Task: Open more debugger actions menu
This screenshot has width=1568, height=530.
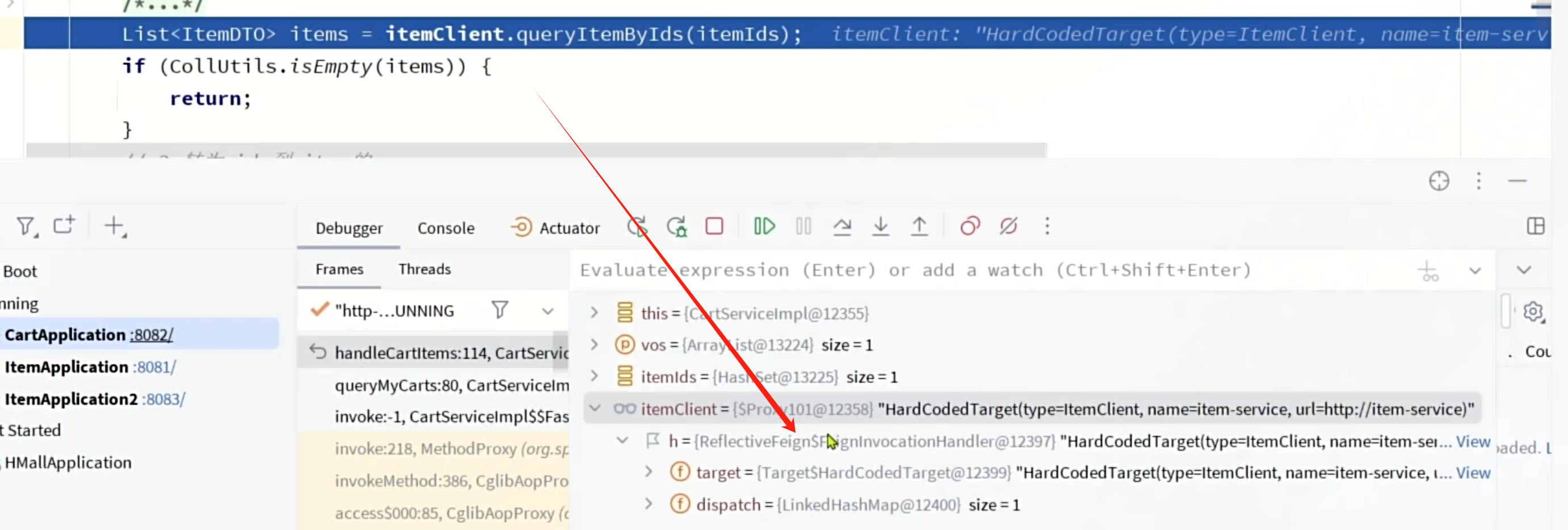Action: click(1047, 226)
